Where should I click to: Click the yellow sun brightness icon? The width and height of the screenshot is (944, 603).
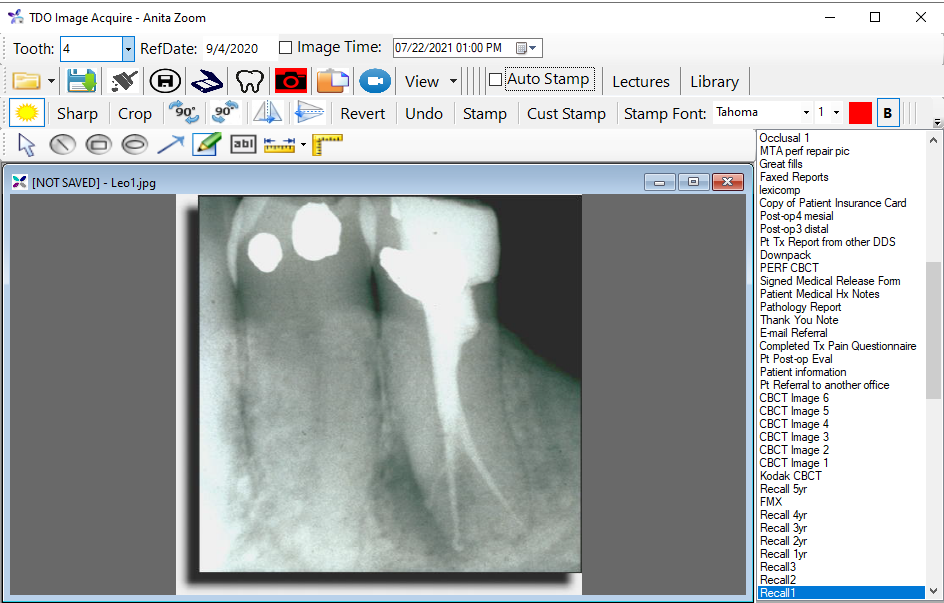[x=27, y=113]
